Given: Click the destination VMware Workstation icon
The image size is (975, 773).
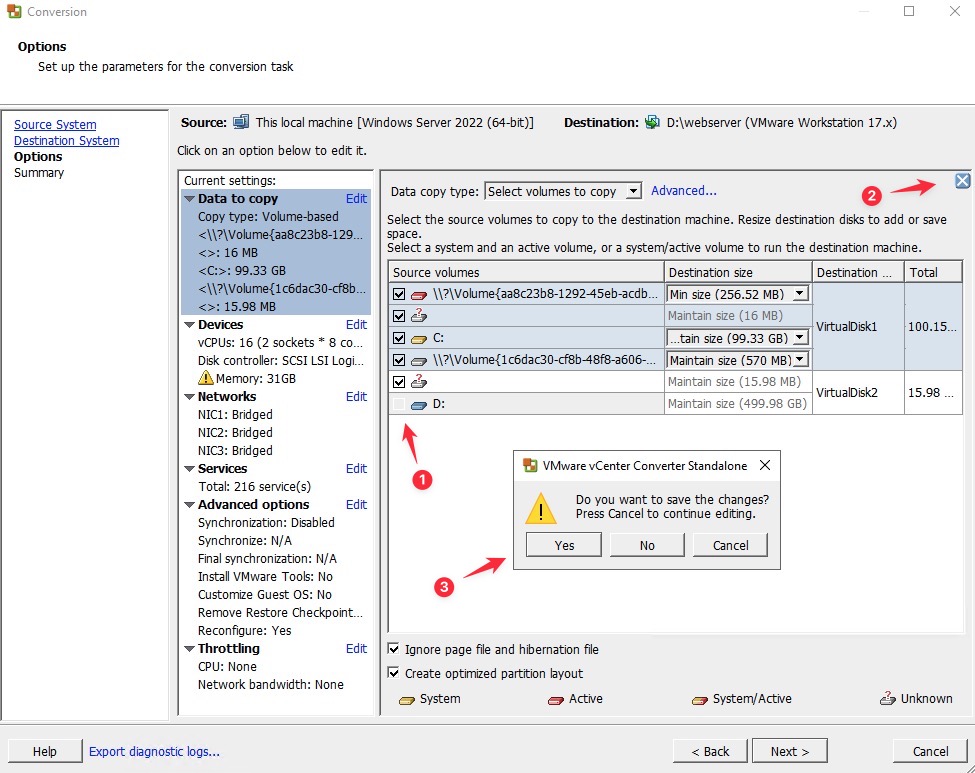Looking at the screenshot, I should (652, 122).
